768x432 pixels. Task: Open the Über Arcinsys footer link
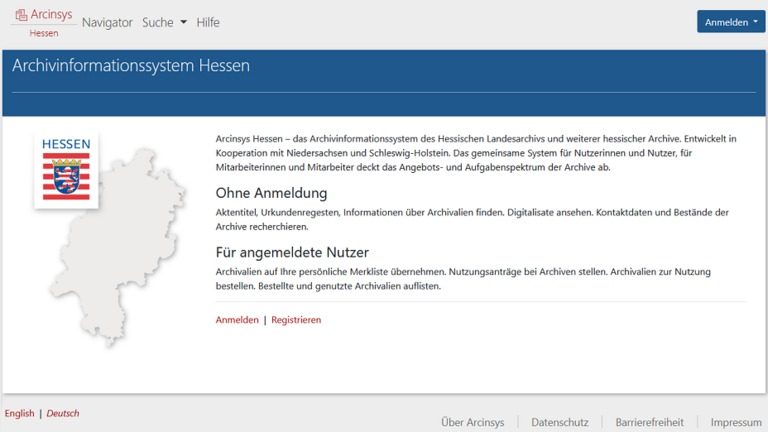click(473, 422)
